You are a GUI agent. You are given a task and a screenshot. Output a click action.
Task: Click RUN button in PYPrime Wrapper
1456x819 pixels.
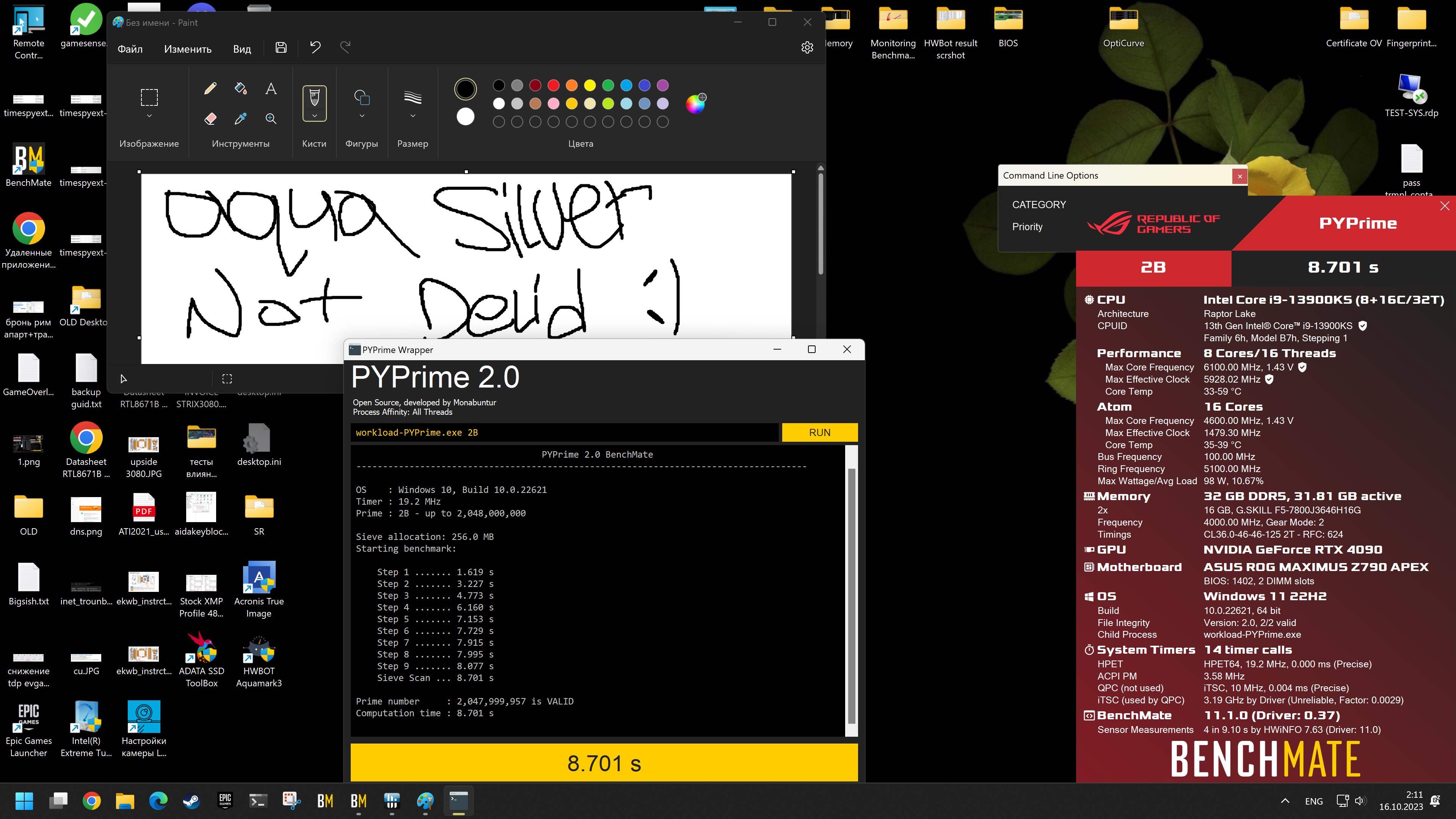pos(819,432)
